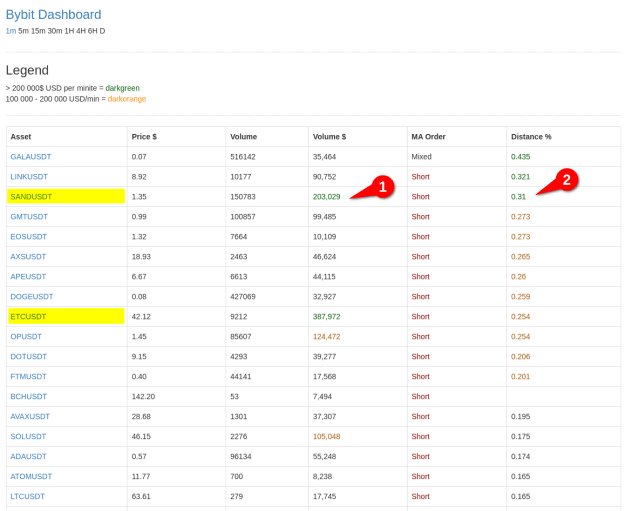Screen dimensions: 625x511
Task: Switch to the 6H timeframe
Action: click(x=93, y=31)
